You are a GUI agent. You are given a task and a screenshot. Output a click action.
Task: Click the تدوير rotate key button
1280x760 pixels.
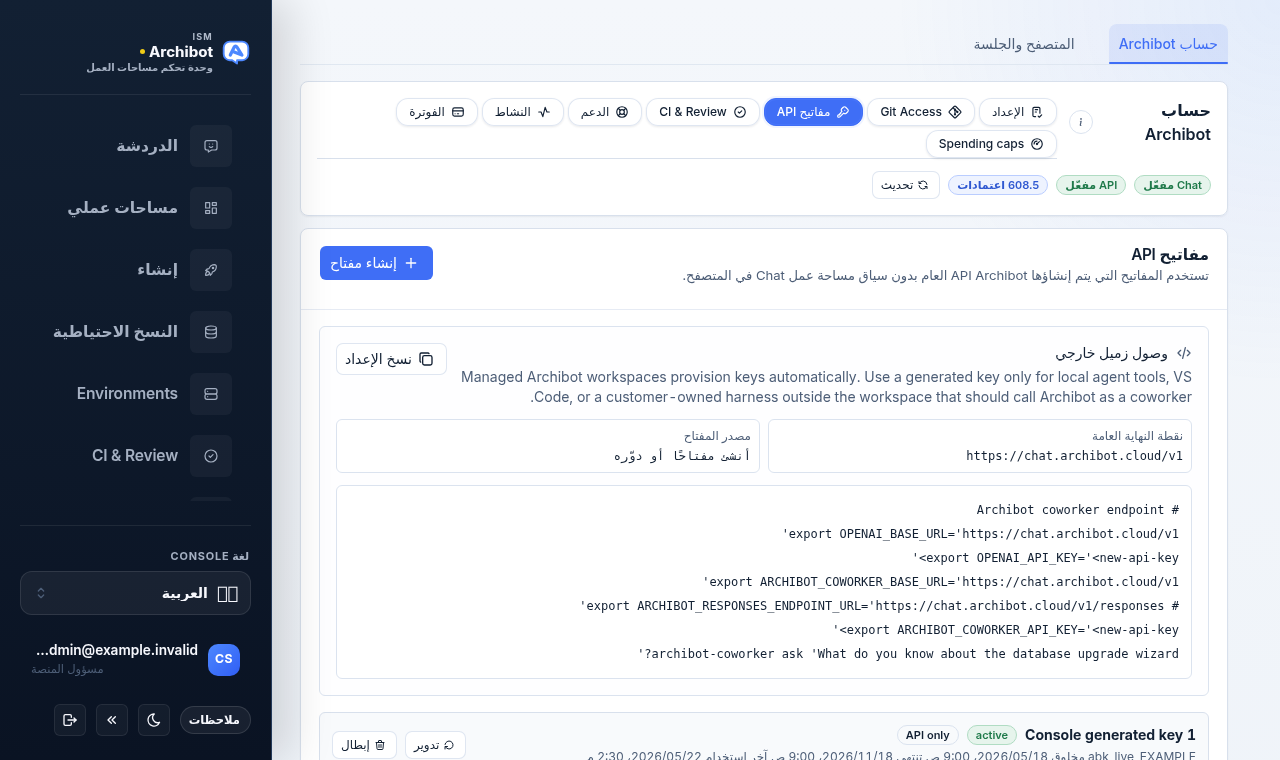[435, 745]
